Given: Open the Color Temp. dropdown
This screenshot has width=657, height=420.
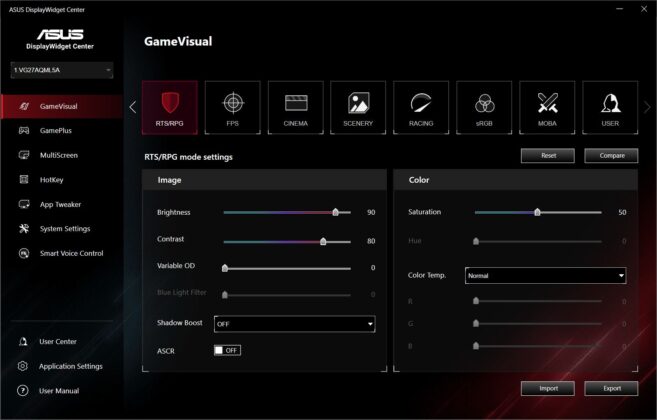Looking at the screenshot, I should point(546,275).
